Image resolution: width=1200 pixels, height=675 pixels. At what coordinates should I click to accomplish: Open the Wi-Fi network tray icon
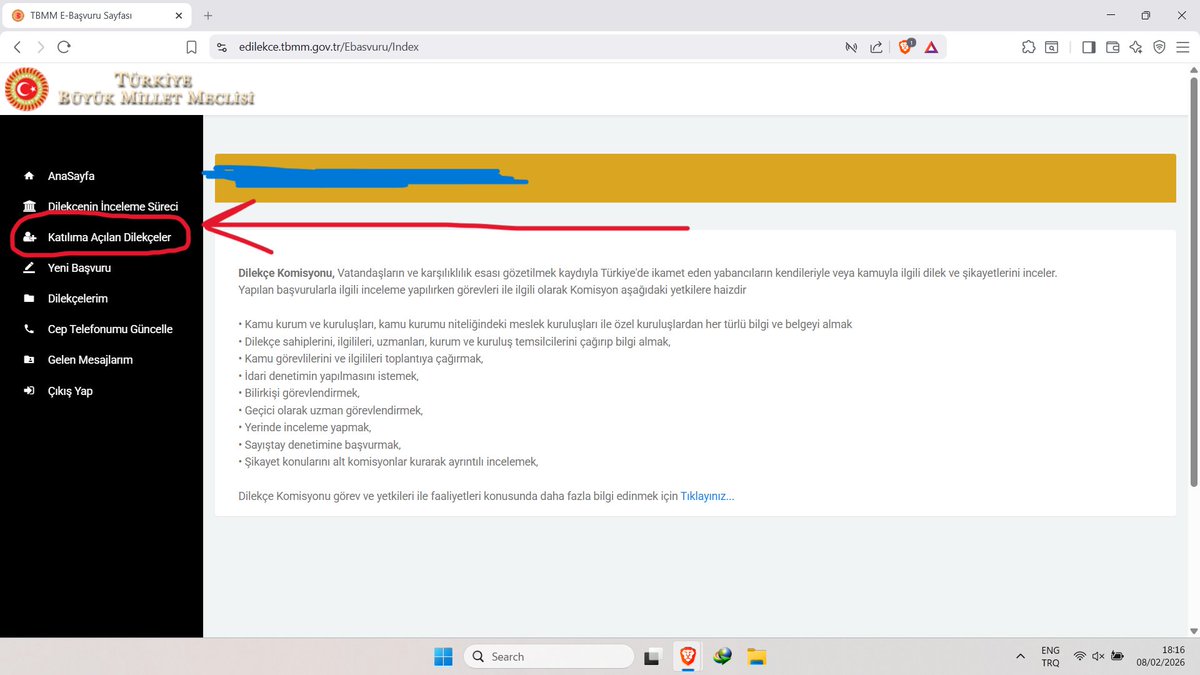coord(1080,656)
